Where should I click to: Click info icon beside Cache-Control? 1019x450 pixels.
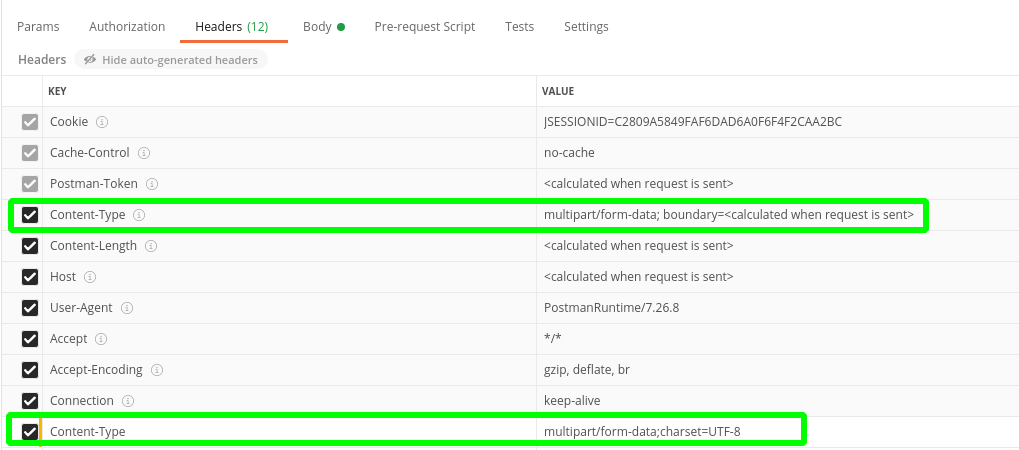144,153
